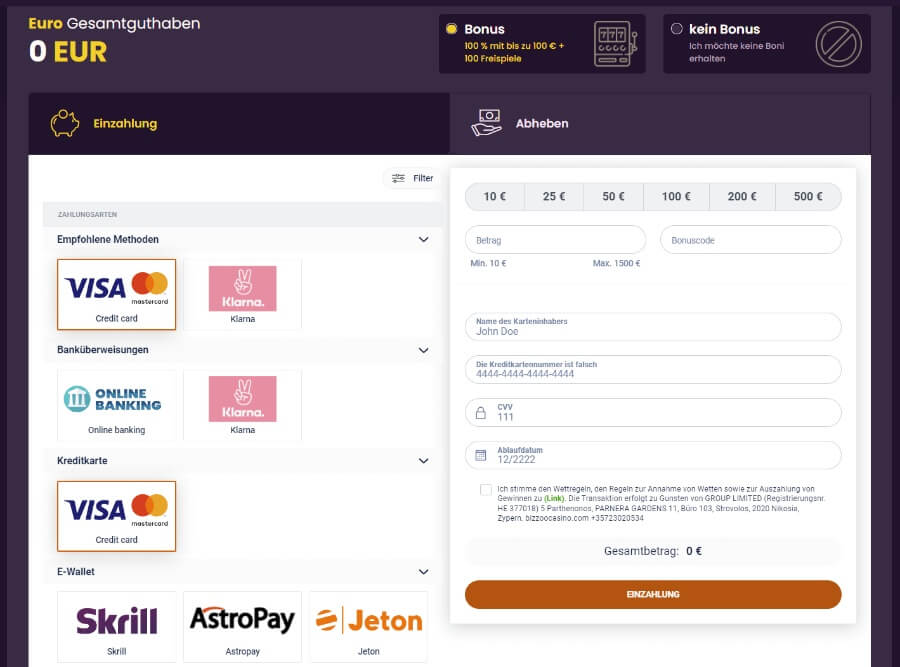Viewport: 900px width, 667px height.
Task: Choose Klarna under Banküberweisungen
Action: pos(242,405)
